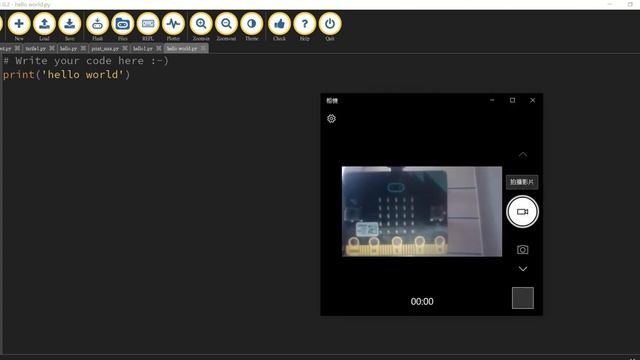Image resolution: width=640 pixels, height=360 pixels.
Task: Start video recording in Camera app
Action: 522,212
